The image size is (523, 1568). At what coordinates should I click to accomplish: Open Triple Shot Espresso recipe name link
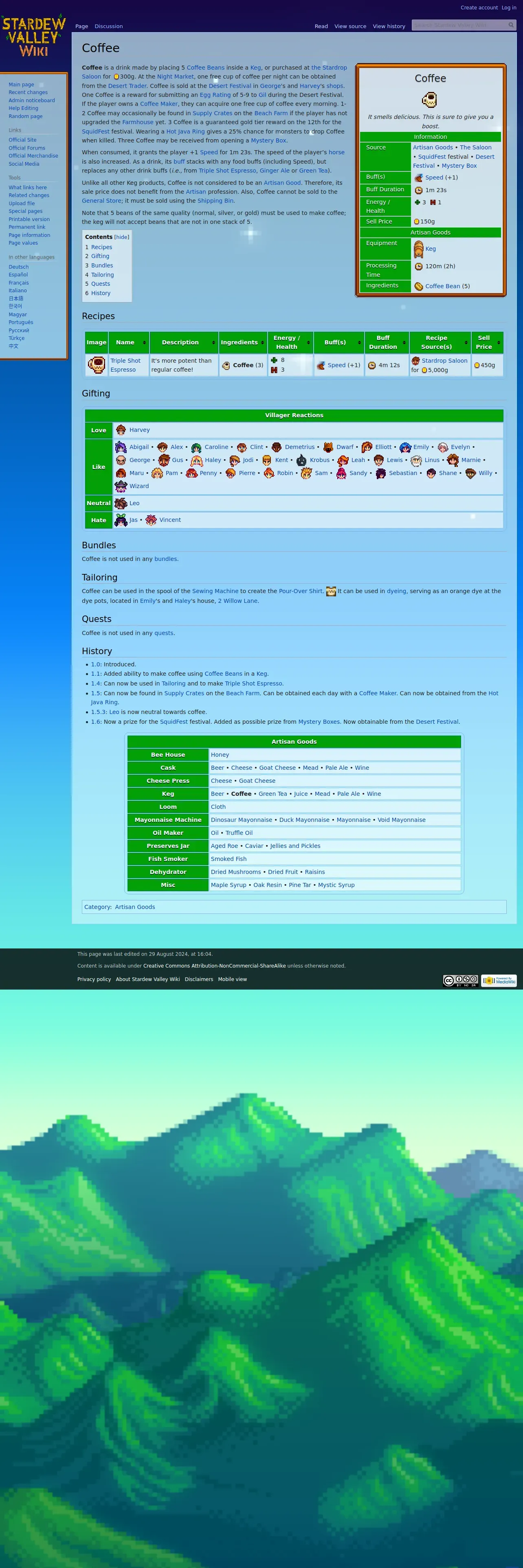125,365
